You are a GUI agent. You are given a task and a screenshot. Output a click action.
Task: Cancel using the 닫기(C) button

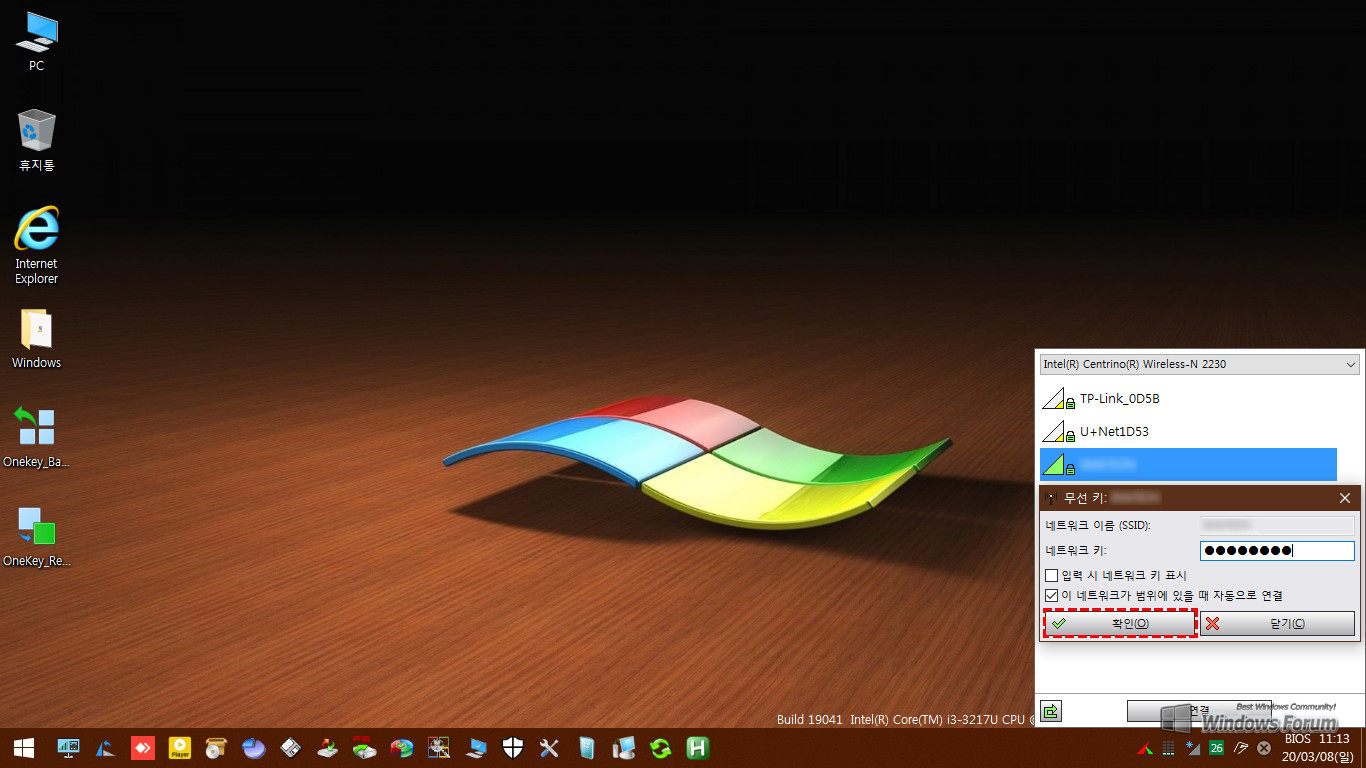pyautogui.click(x=1278, y=624)
